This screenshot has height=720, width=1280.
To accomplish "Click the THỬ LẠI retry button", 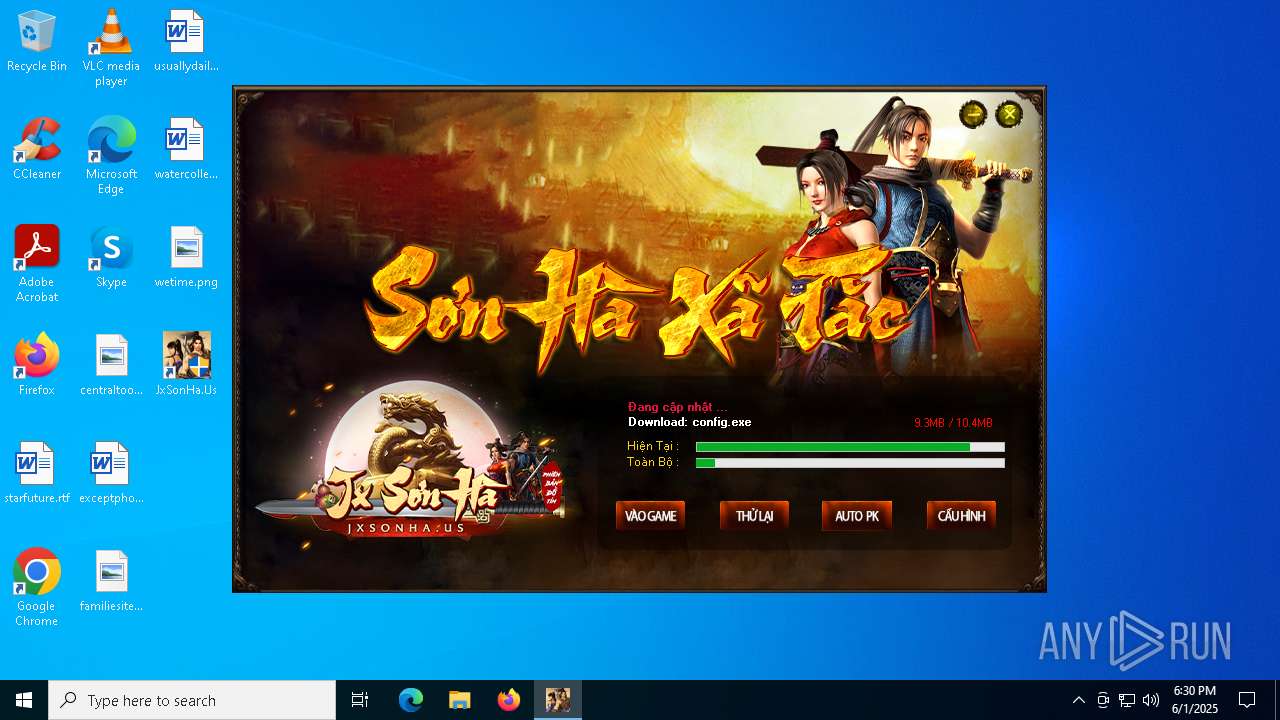I will (754, 516).
